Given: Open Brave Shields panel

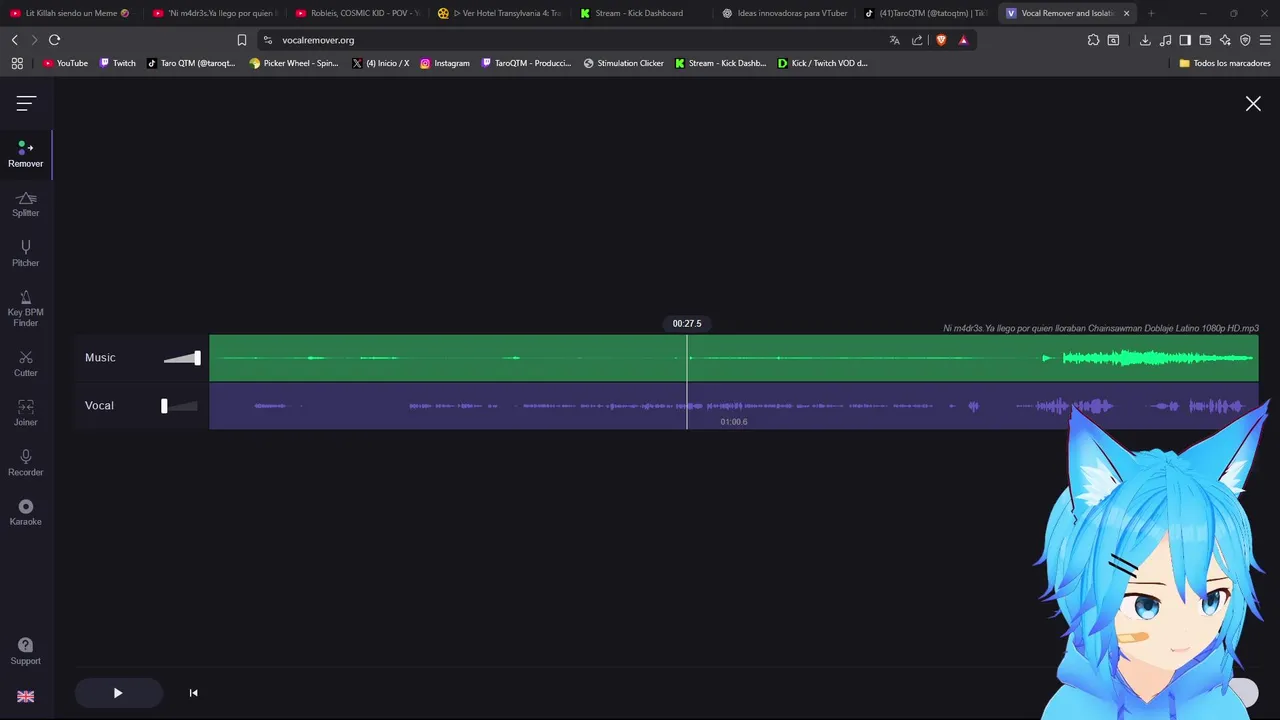Looking at the screenshot, I should 941,40.
